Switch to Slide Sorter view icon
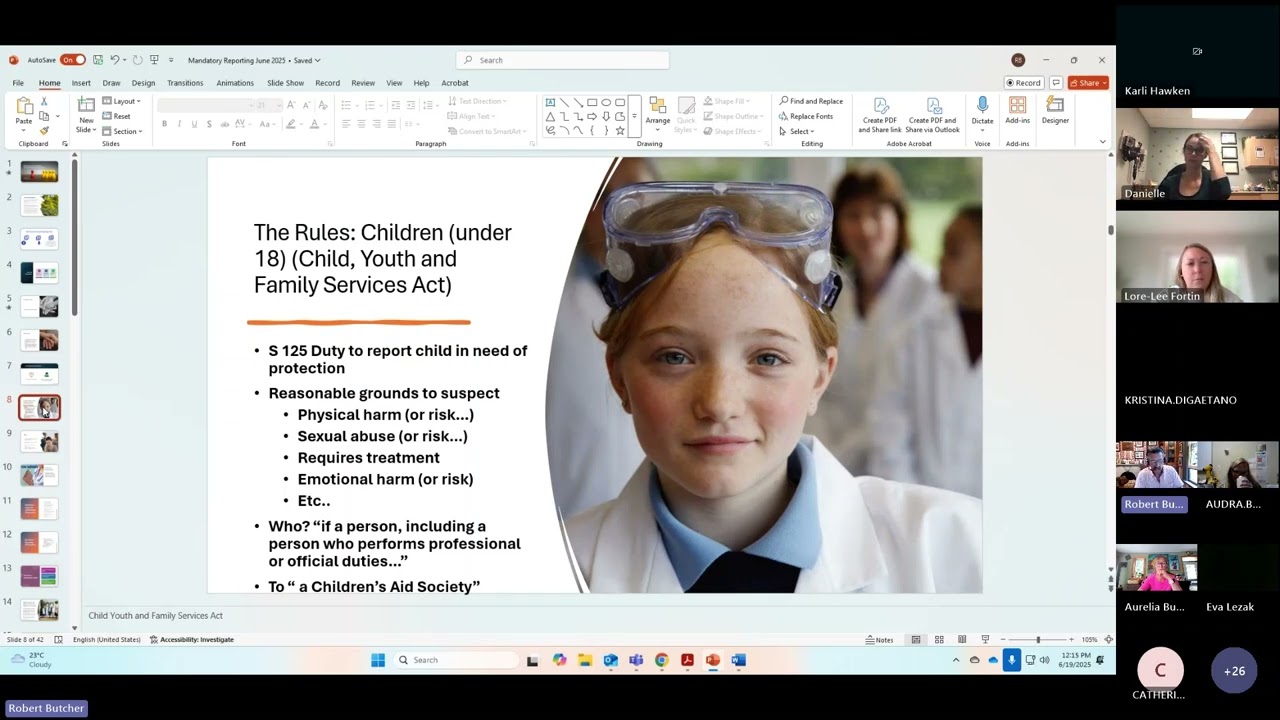The width and height of the screenshot is (1280, 720). 939,640
